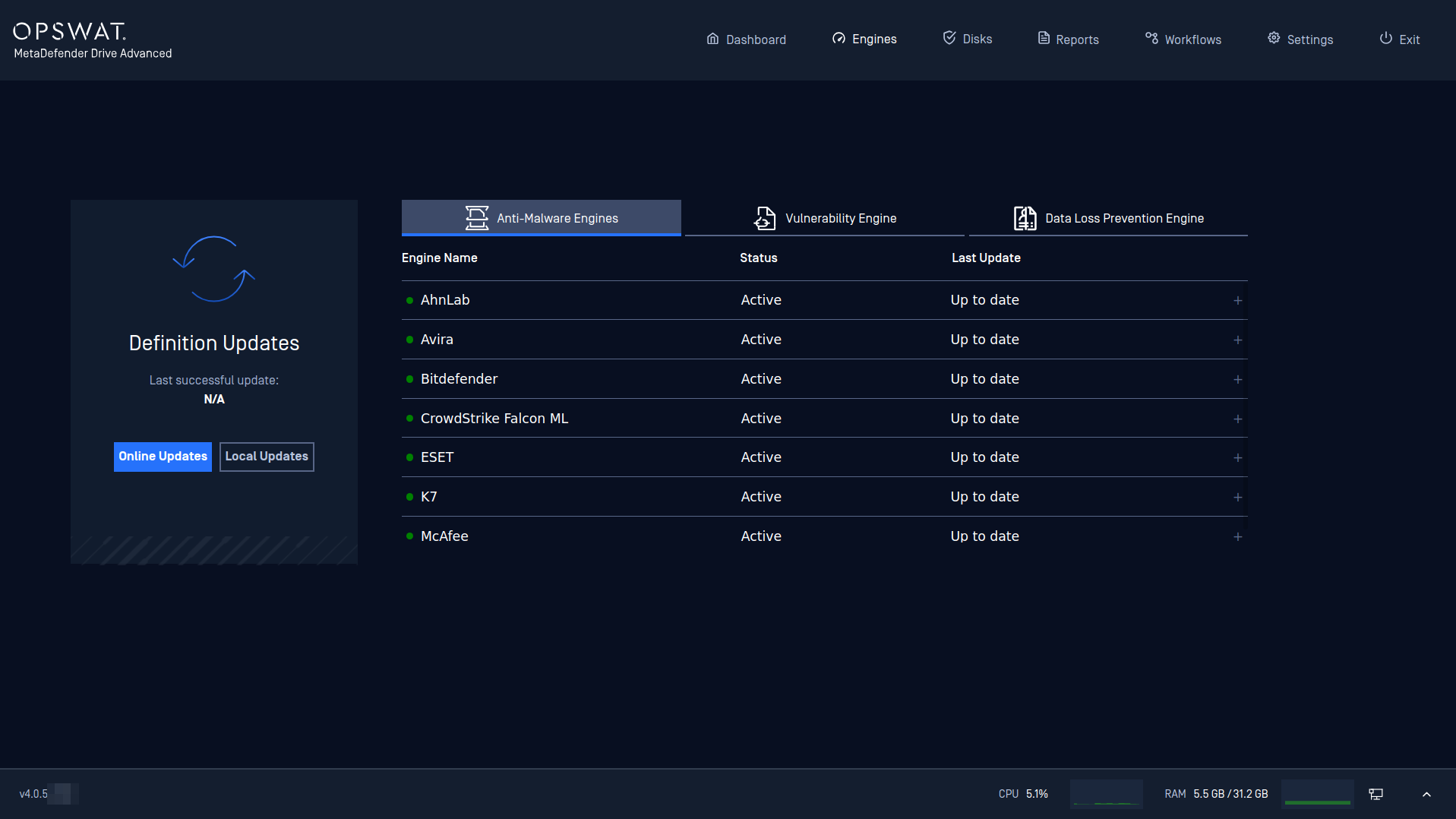Click the MetaDefender Drive Advanced subtitle
Image resolution: width=1456 pixels, height=819 pixels.
click(93, 54)
